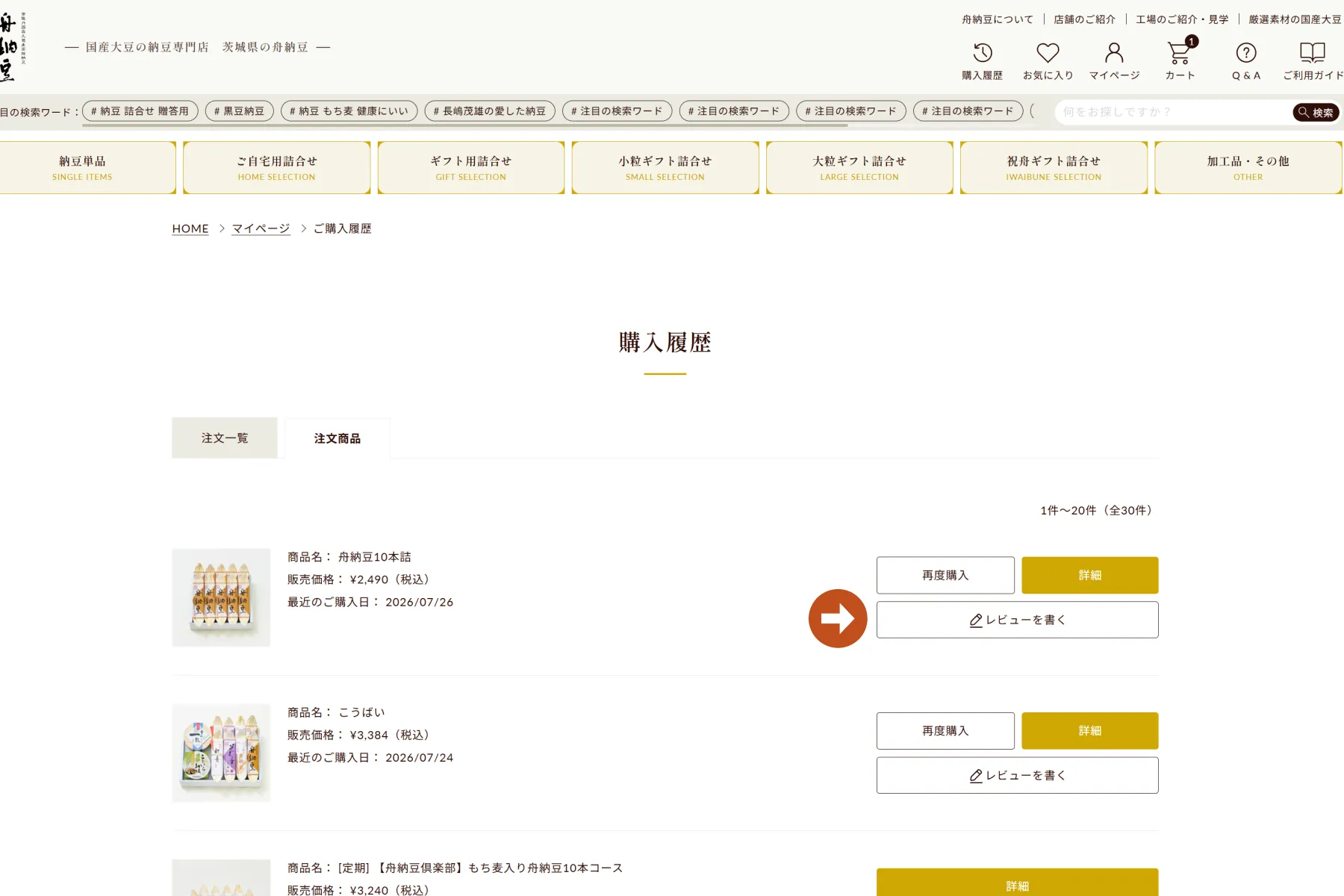Open the ギフト用詰合せ GIFT SELECTION category
The image size is (1344, 896).
tap(471, 168)
